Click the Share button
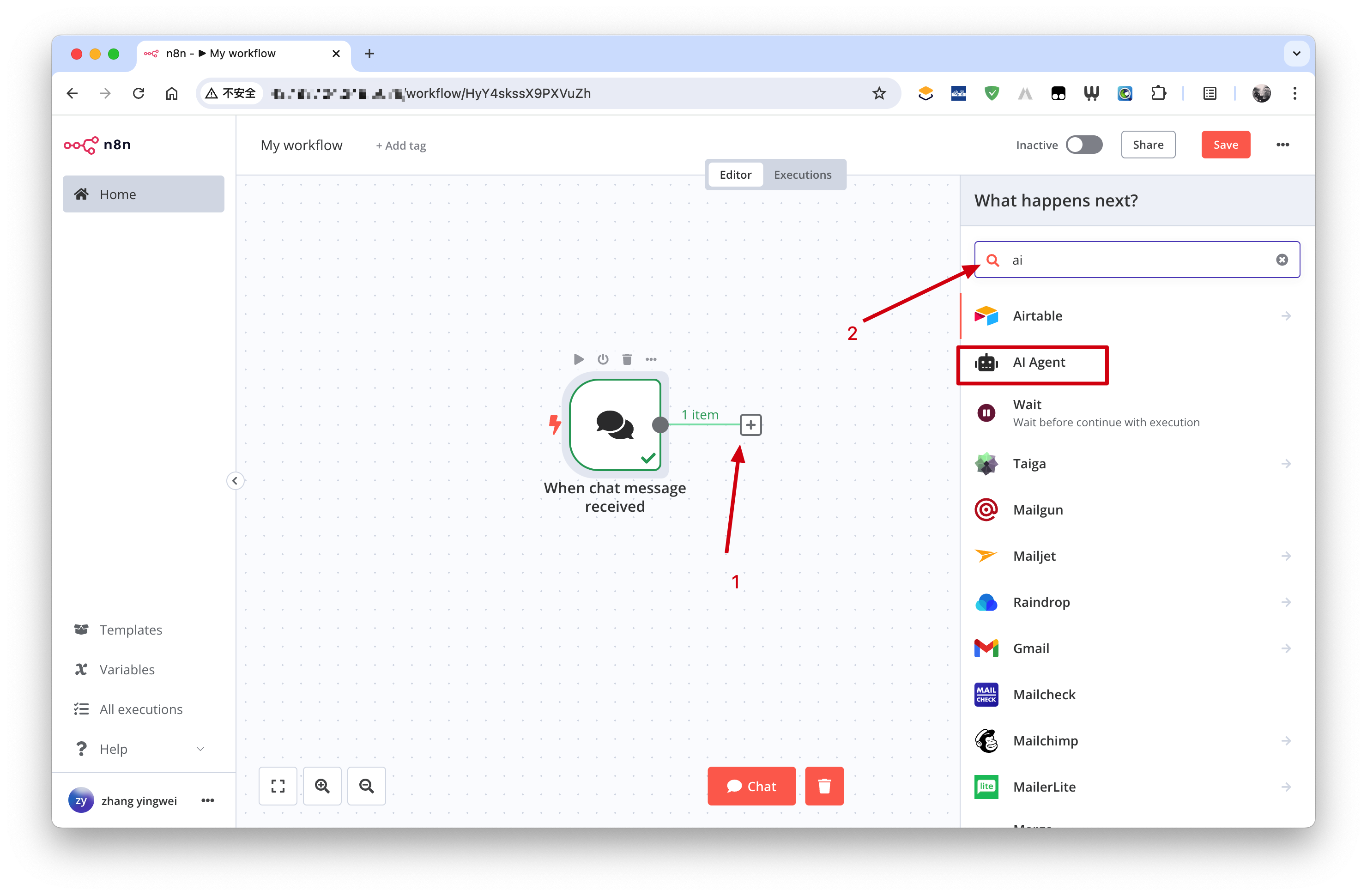 coord(1148,145)
